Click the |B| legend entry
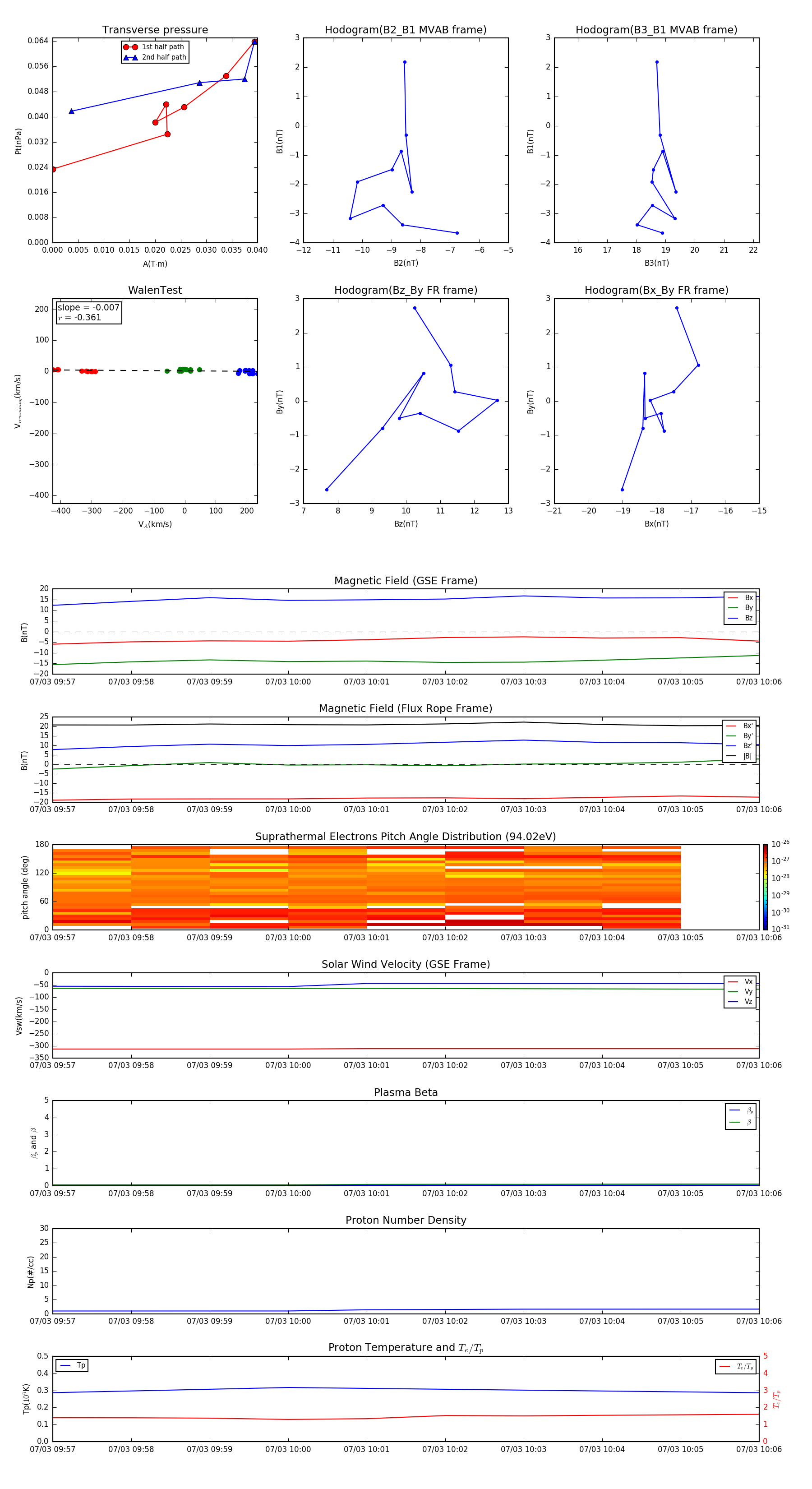Viewport: 812px width, 1489px height. 740,756
